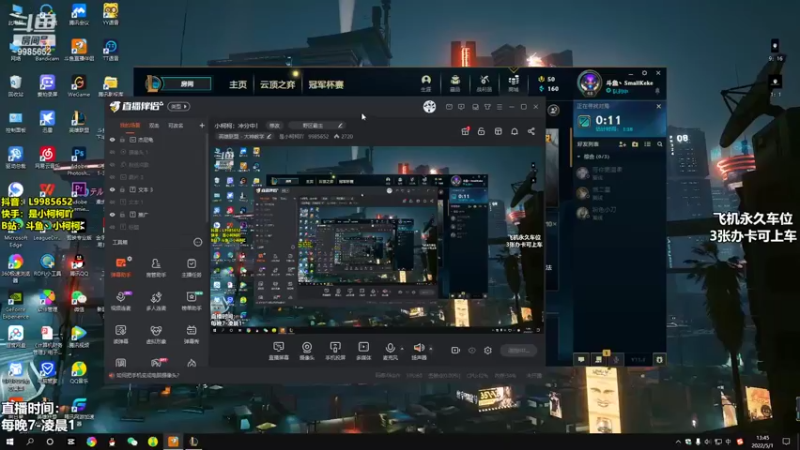This screenshot has width=800, height=450.
Task: Click the League client orange vertical scrollbar
Action: click(x=570, y=148)
